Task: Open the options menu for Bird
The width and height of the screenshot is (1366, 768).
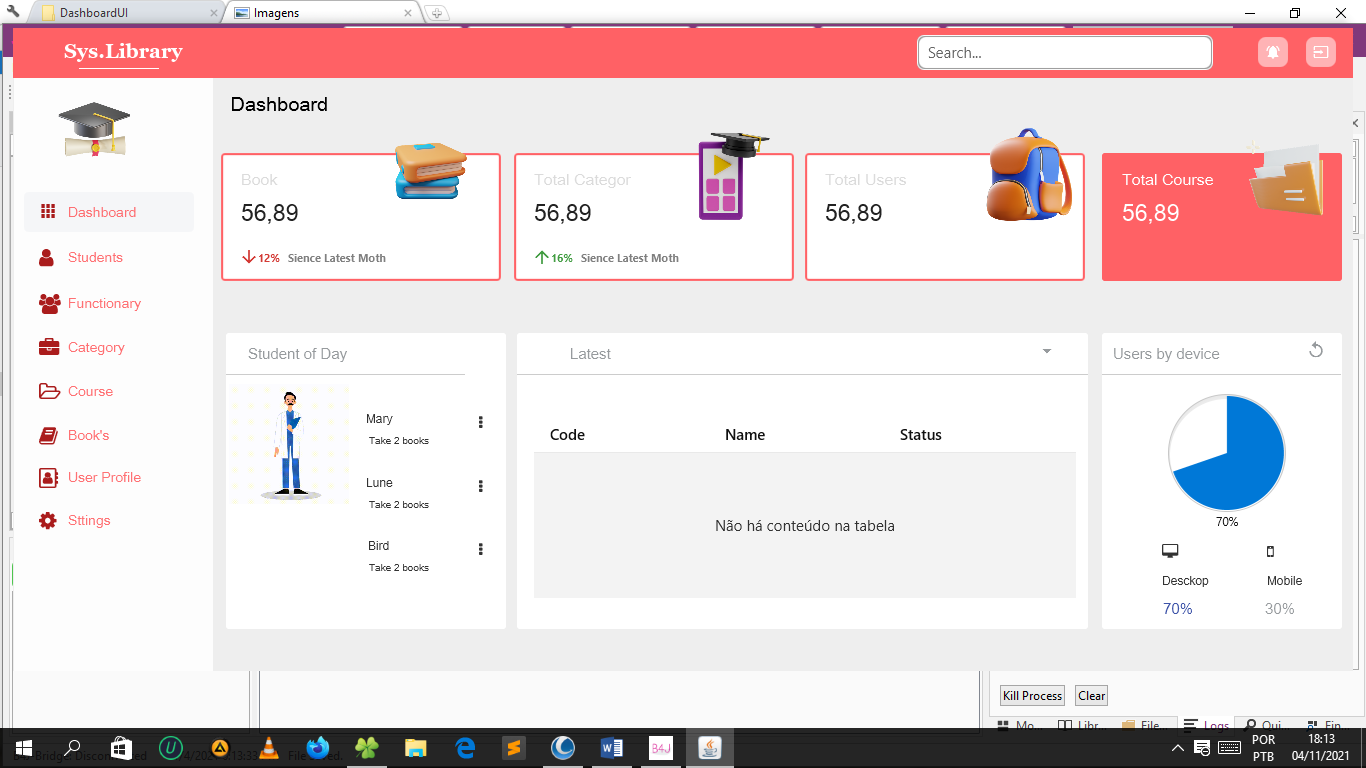Action: point(481,549)
